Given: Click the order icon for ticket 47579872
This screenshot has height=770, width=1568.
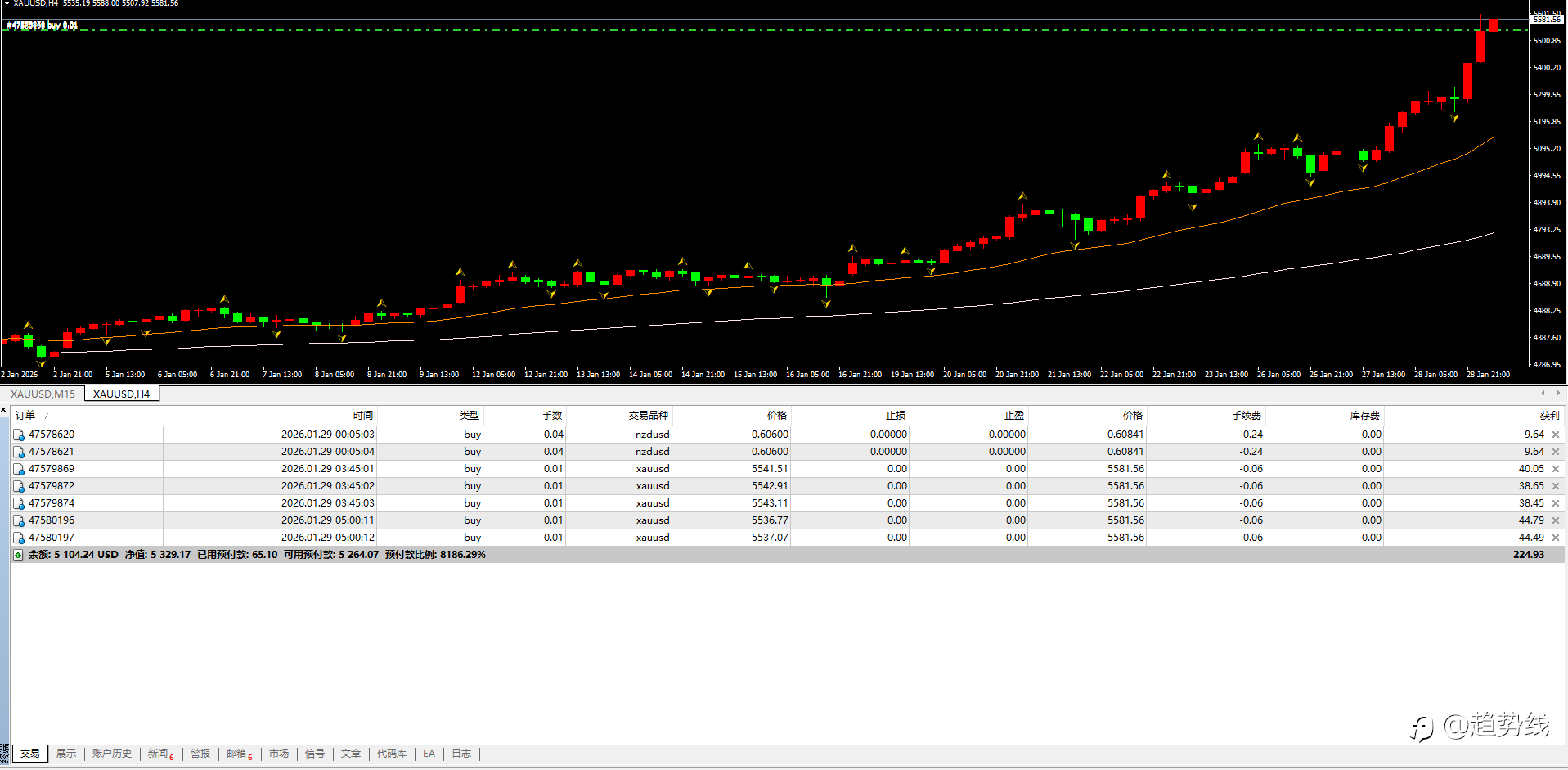Looking at the screenshot, I should [19, 486].
